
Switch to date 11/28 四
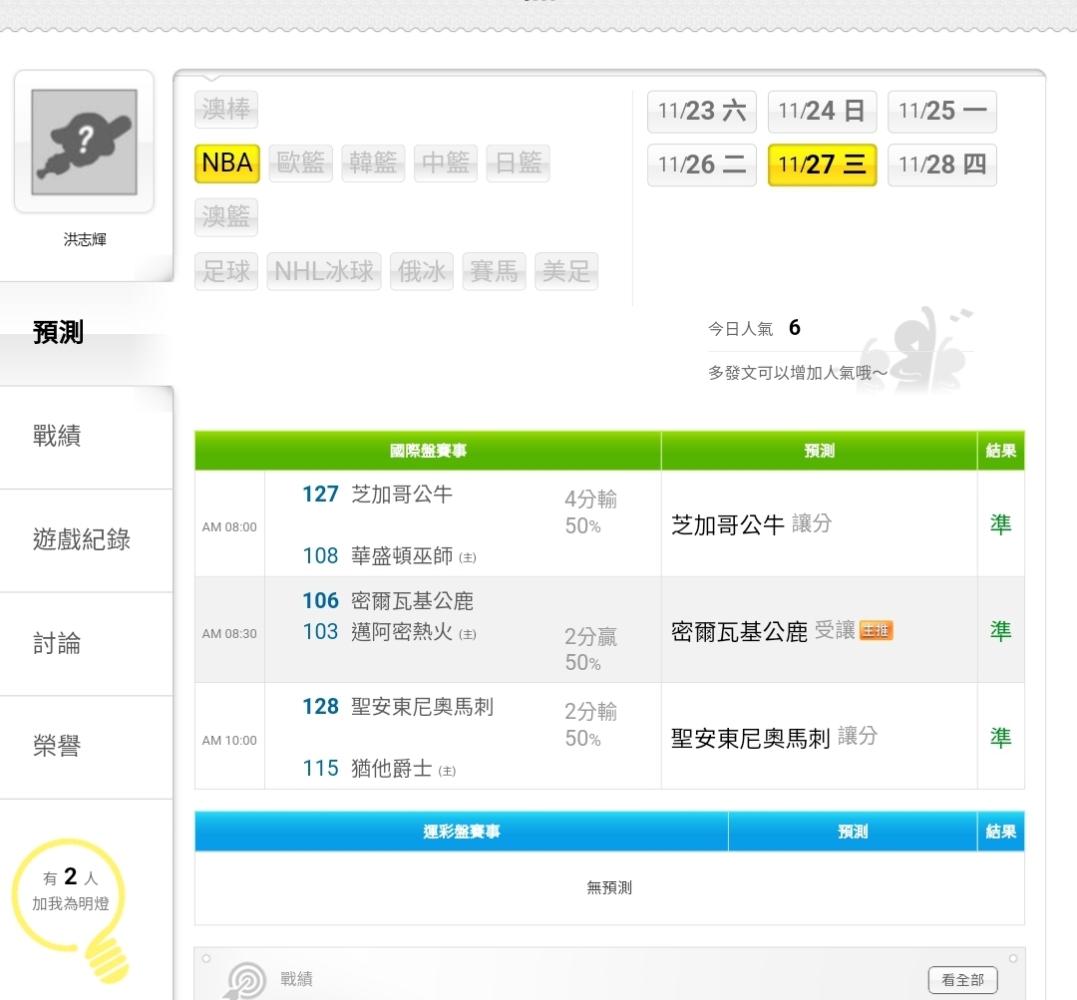point(942,165)
